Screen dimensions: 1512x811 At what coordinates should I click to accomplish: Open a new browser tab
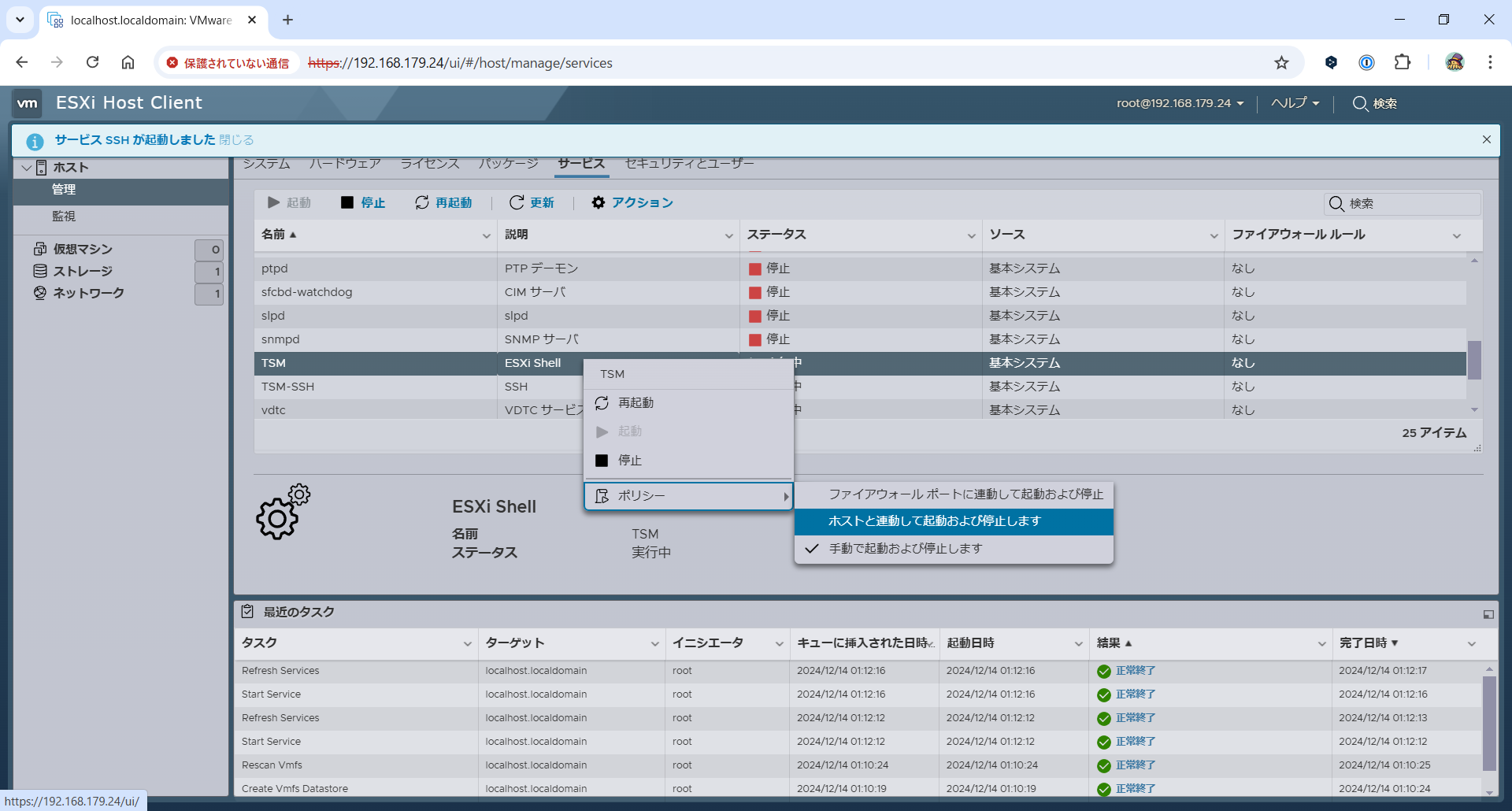(x=288, y=20)
